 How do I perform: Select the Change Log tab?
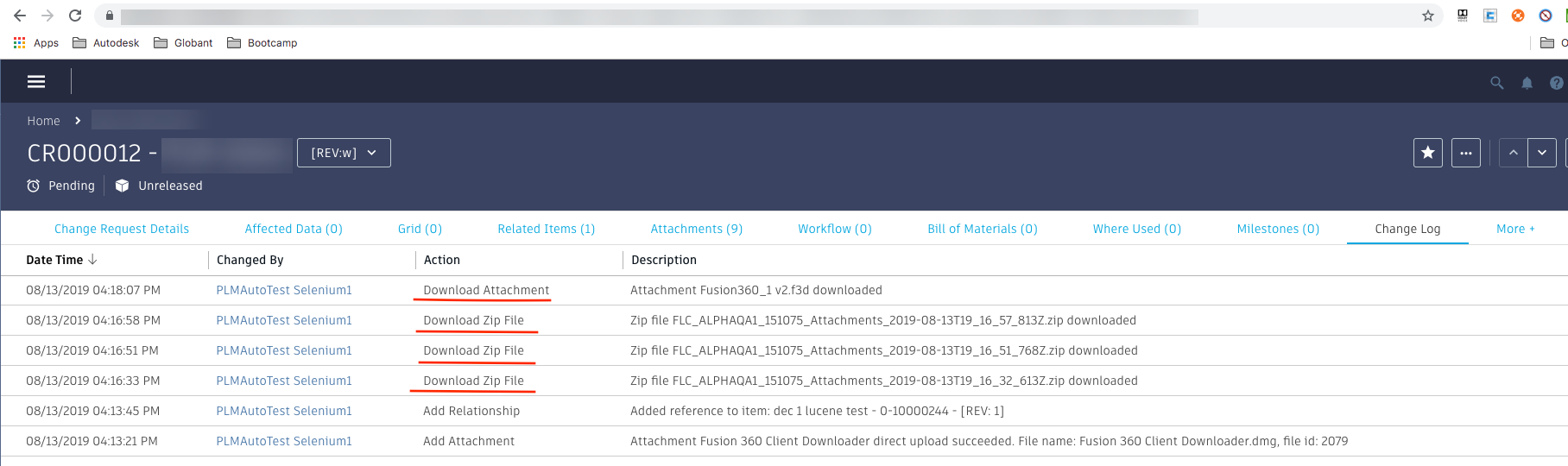(1407, 229)
